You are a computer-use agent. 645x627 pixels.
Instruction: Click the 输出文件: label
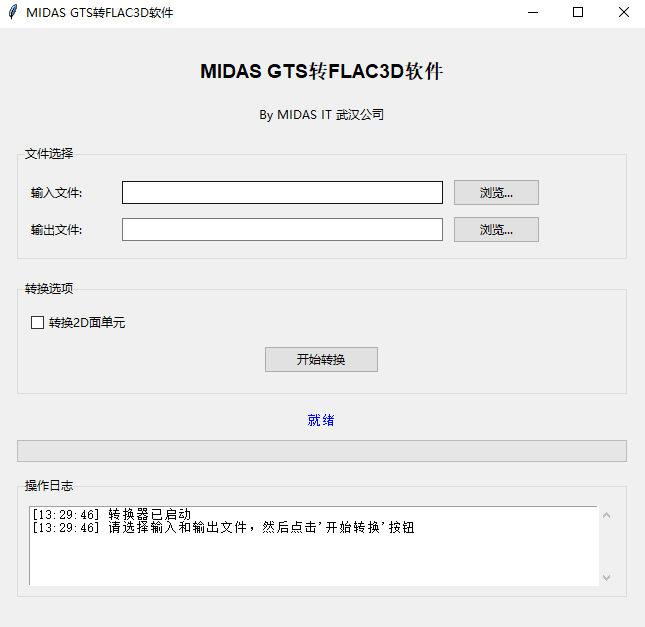tap(56, 230)
